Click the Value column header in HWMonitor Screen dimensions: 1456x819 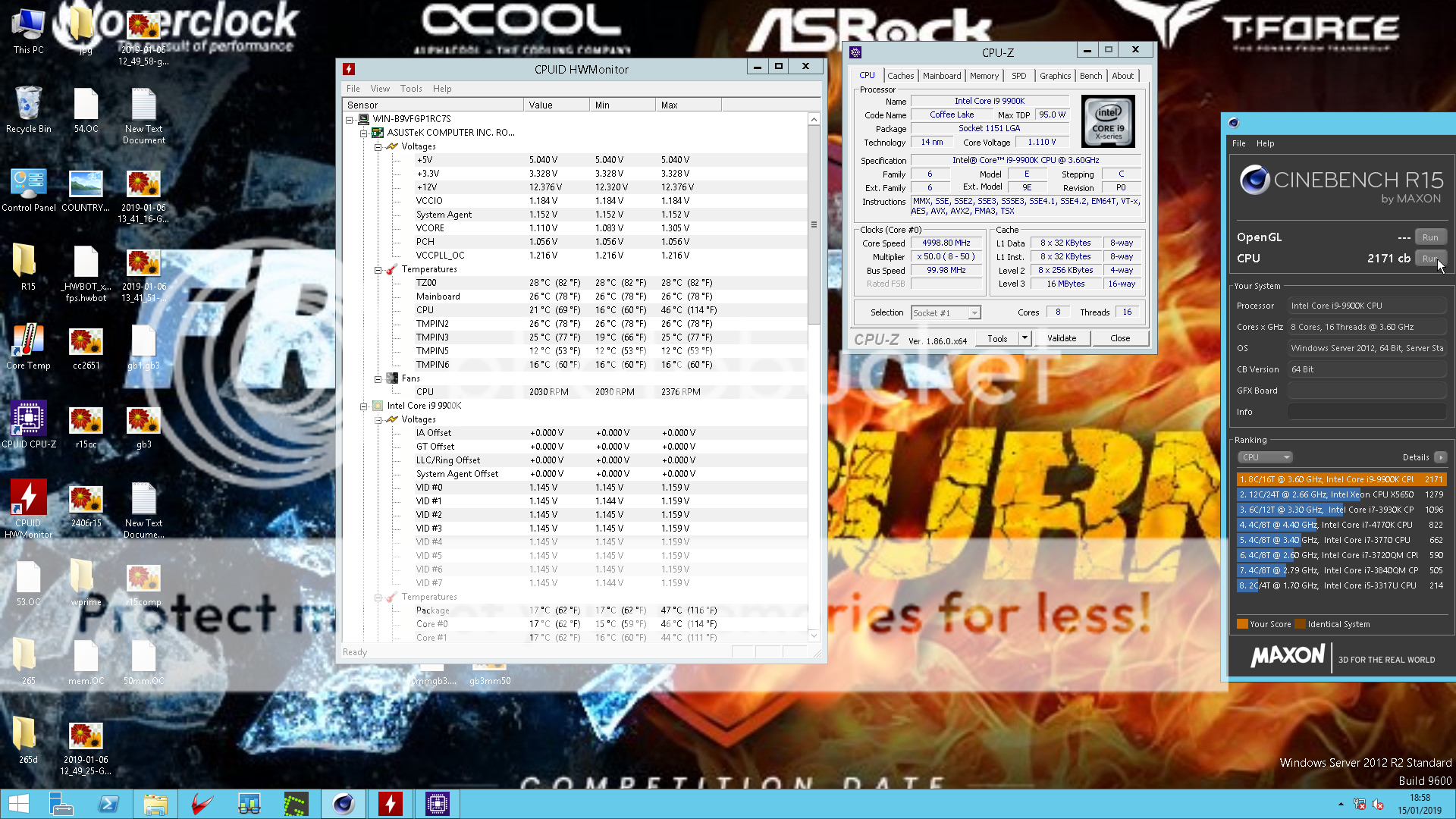pos(557,105)
